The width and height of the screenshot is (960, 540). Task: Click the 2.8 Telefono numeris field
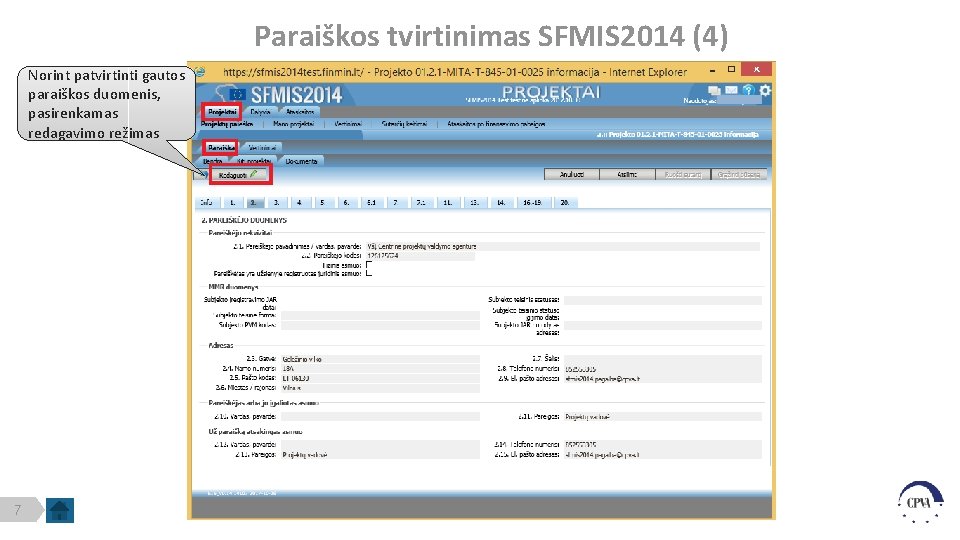662,369
